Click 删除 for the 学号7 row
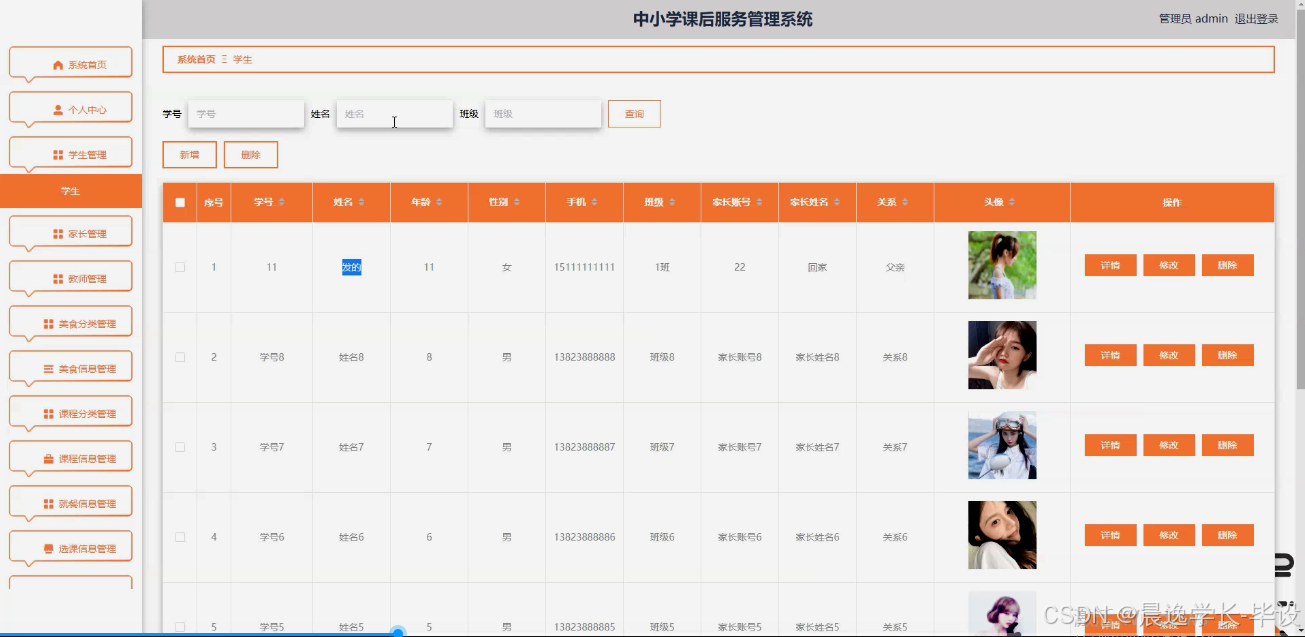Viewport: 1305px width, 637px height. (x=1228, y=445)
